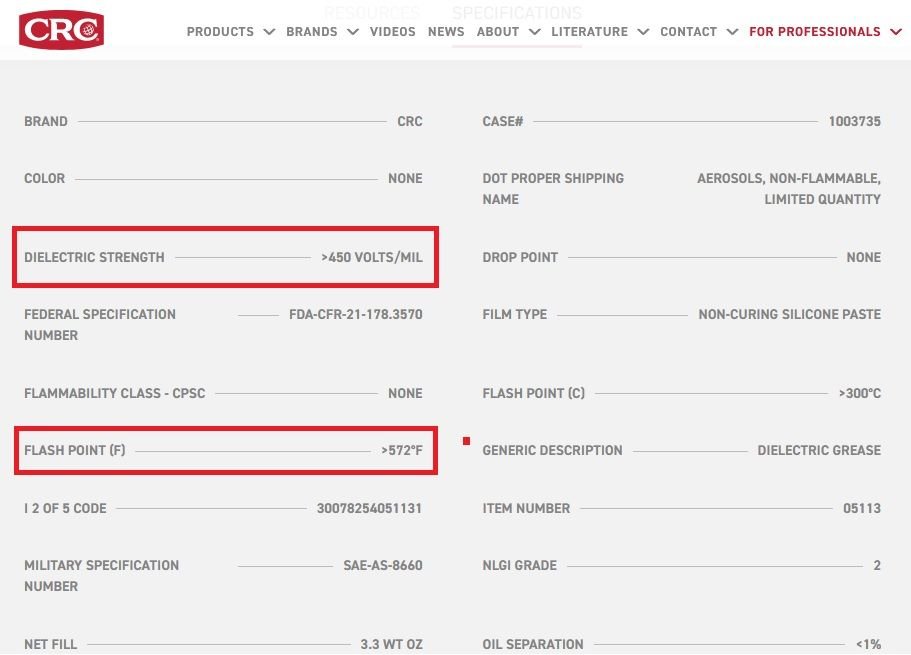Click the Brands navigation label

(x=312, y=32)
